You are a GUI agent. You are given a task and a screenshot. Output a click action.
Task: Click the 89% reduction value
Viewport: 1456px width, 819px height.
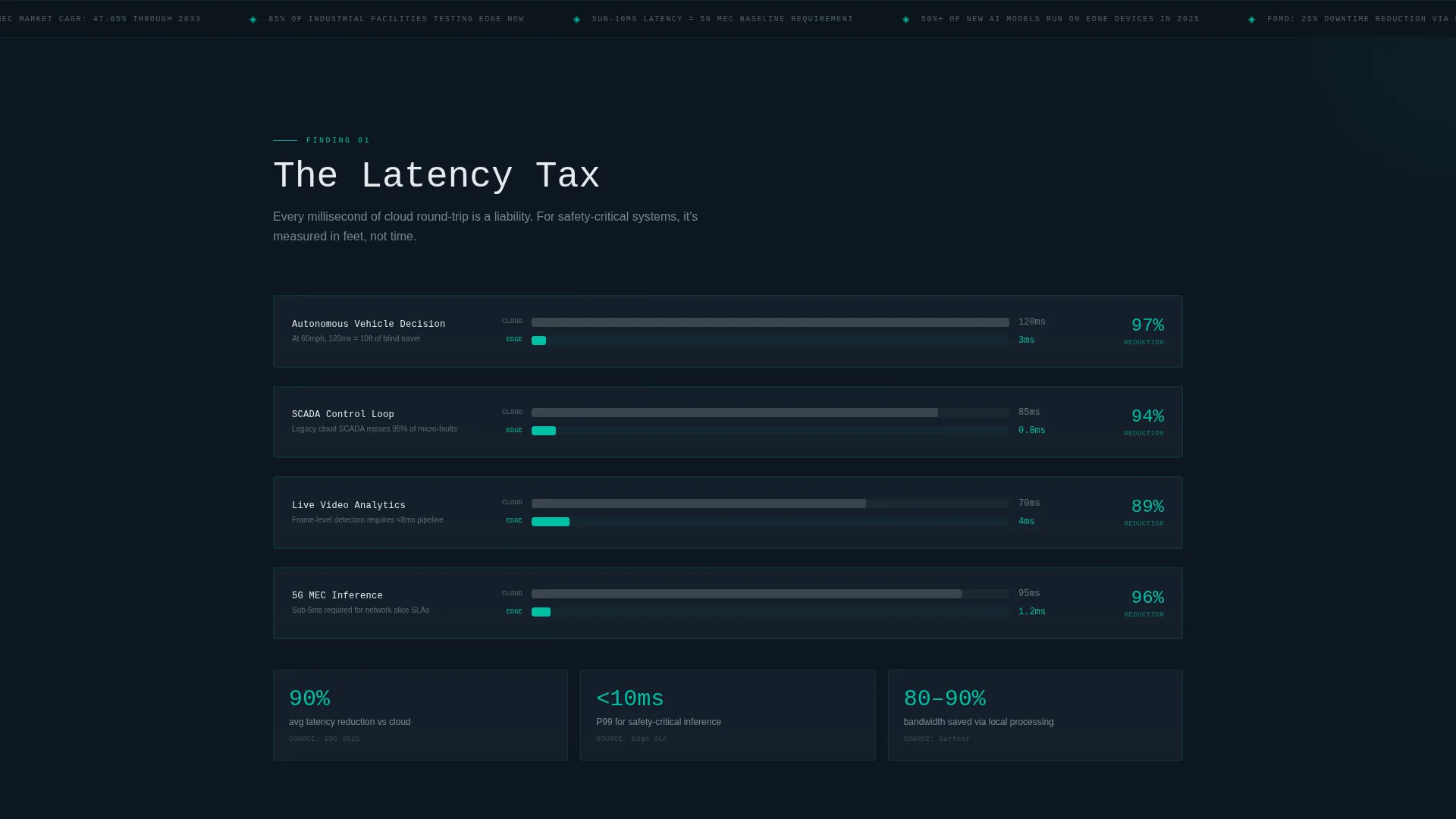click(x=1147, y=507)
